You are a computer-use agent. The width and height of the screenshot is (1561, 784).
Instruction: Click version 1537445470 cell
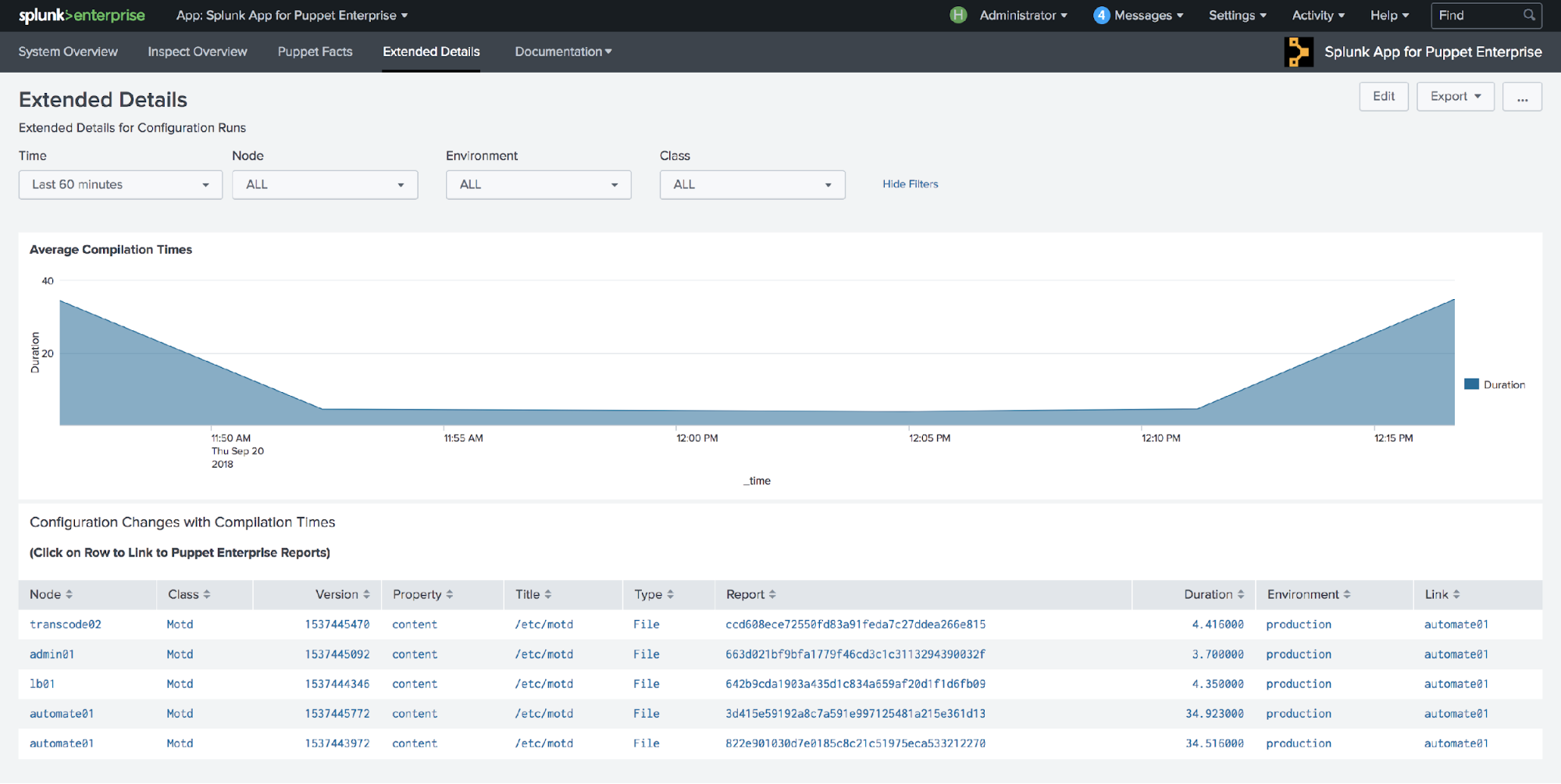coord(337,625)
